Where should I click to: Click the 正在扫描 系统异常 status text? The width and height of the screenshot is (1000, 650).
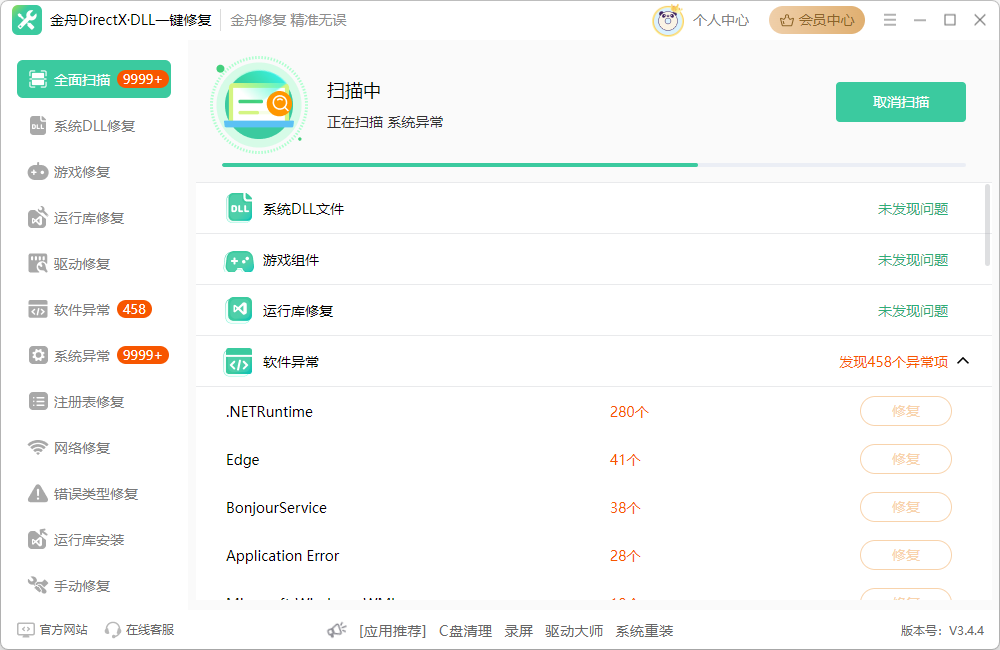(385, 122)
